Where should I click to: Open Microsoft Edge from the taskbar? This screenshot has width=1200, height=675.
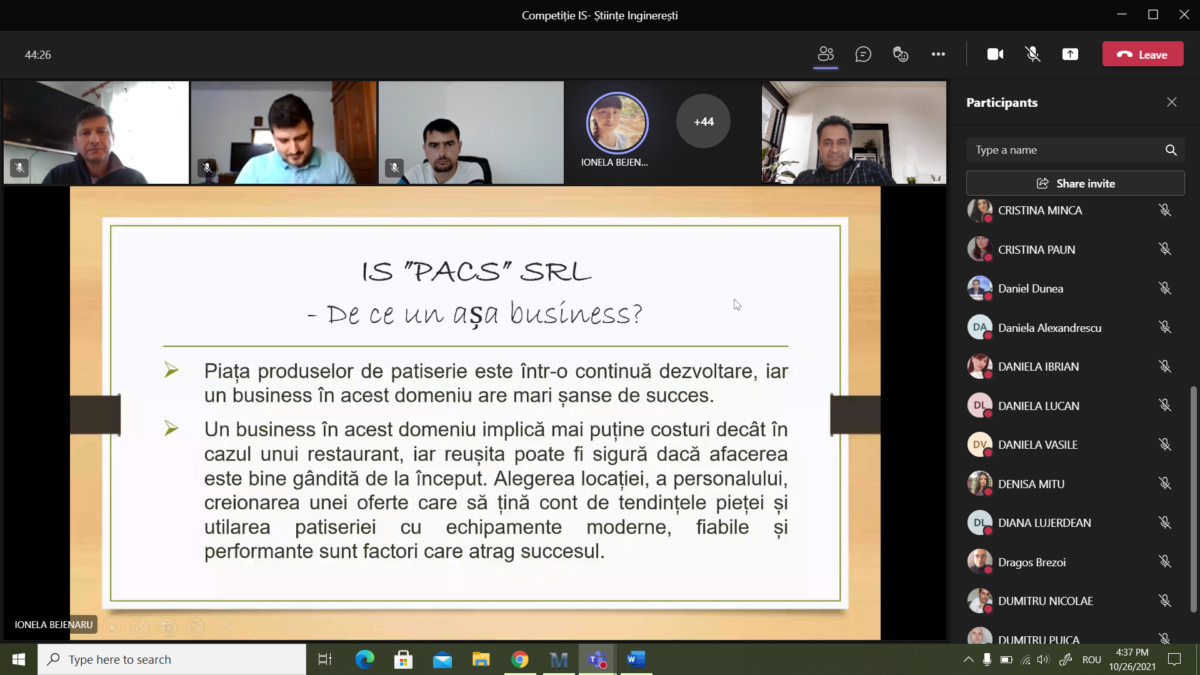[x=365, y=659]
